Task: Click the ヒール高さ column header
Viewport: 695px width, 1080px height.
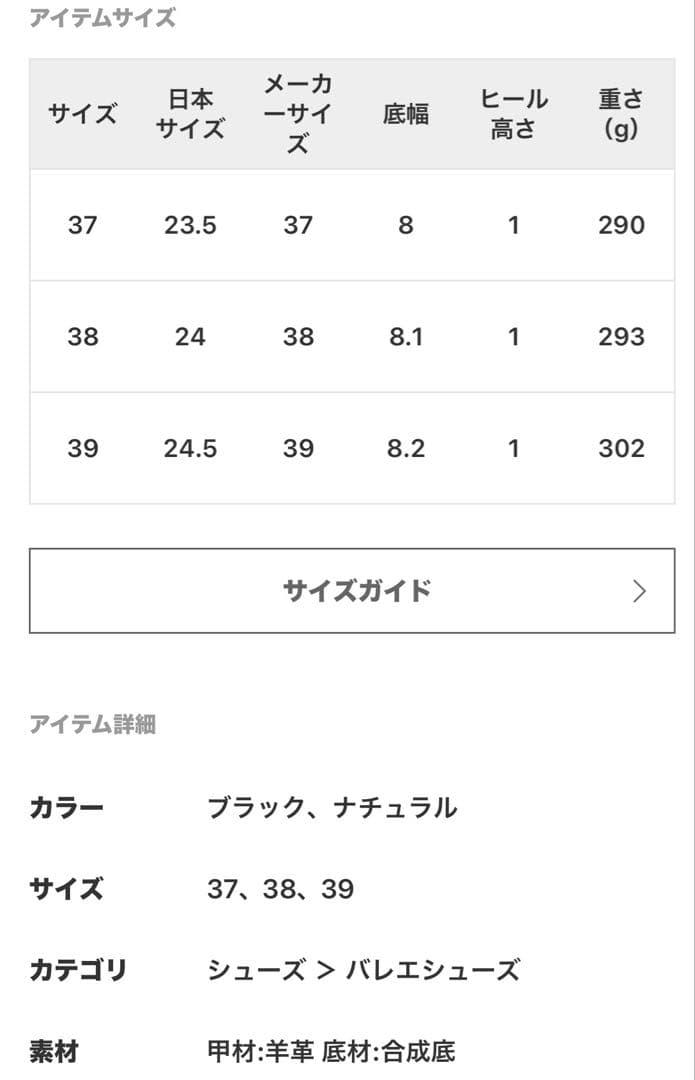Action: (513, 113)
